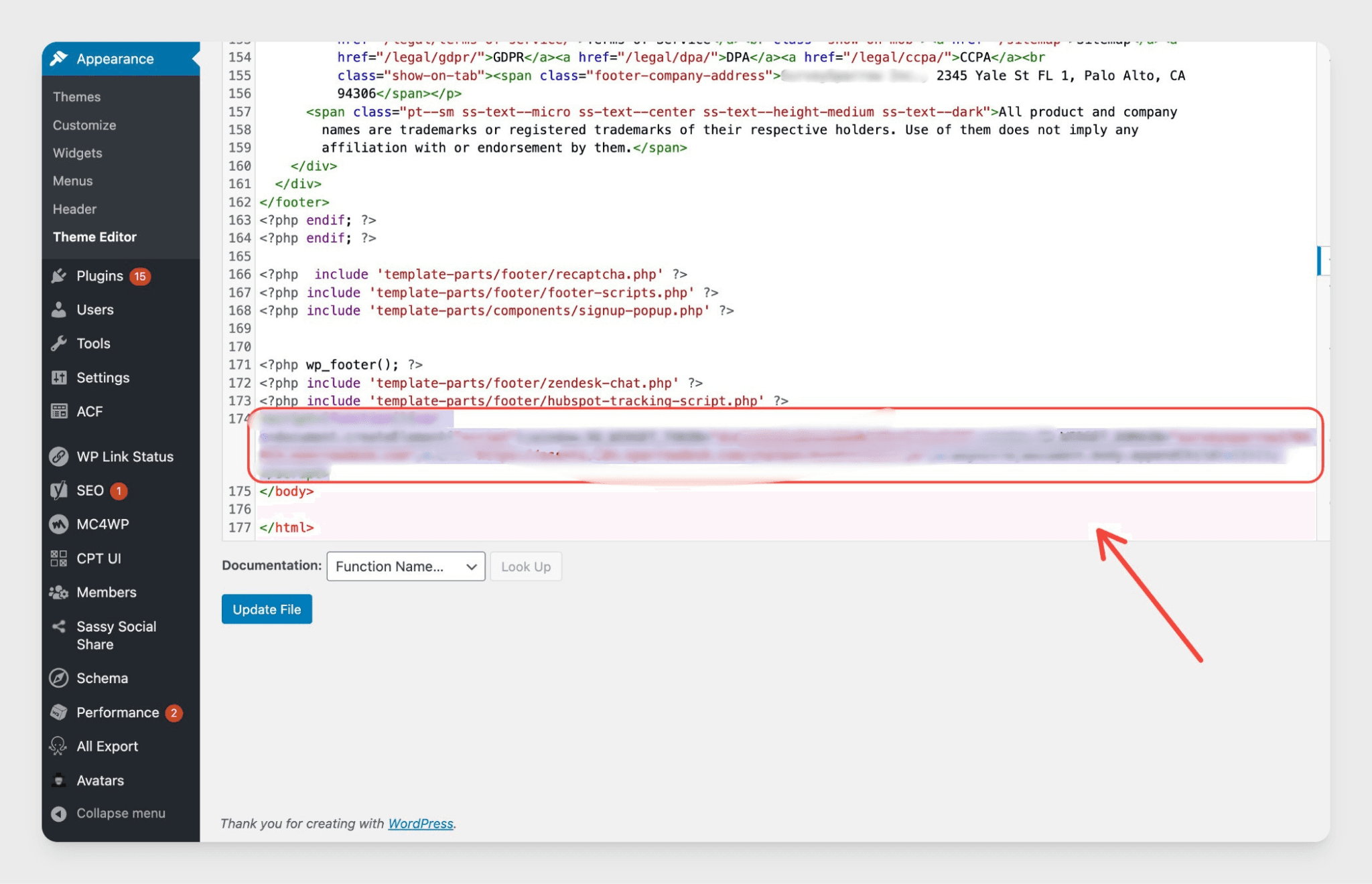
Task: Click the Tools wrench icon
Action: [x=59, y=344]
